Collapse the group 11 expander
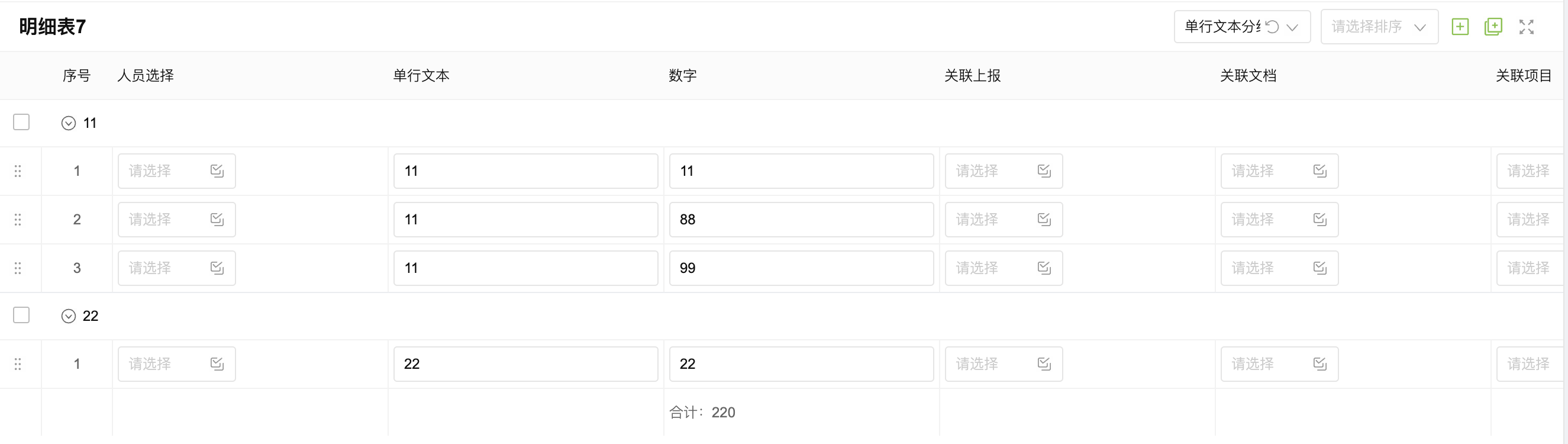1568x444 pixels. [x=69, y=123]
